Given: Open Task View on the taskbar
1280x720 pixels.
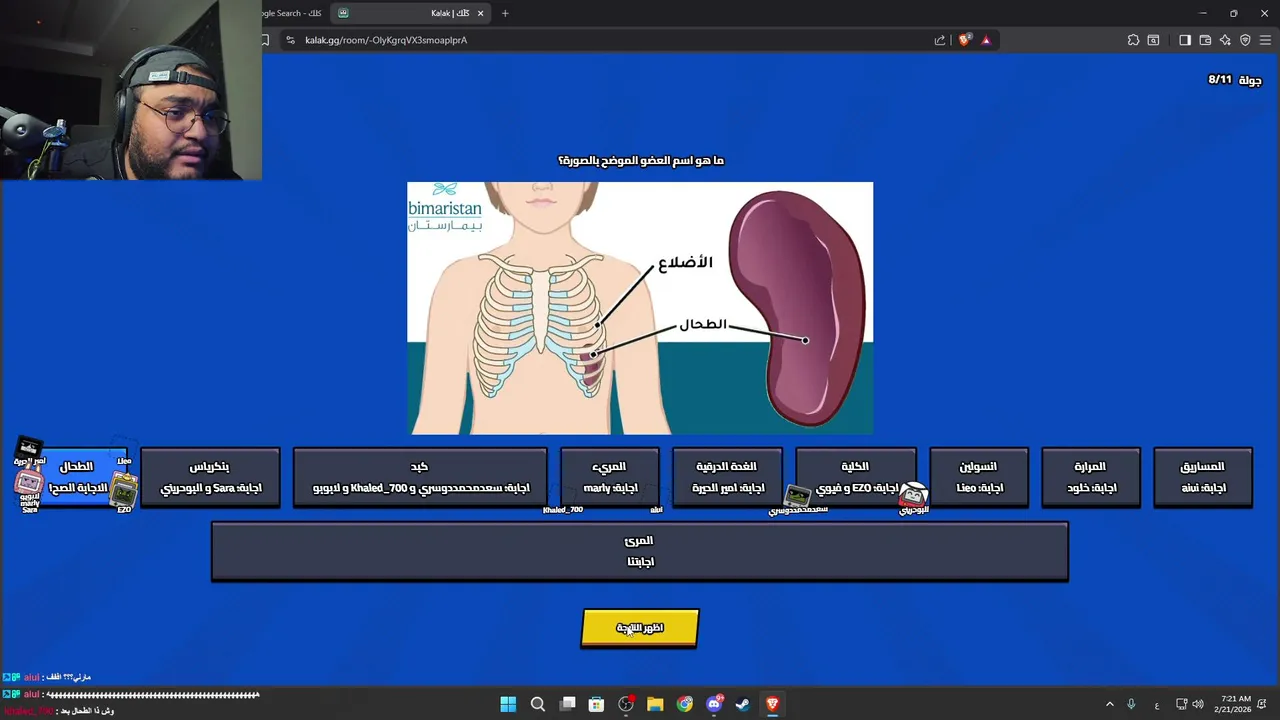Looking at the screenshot, I should tap(567, 704).
